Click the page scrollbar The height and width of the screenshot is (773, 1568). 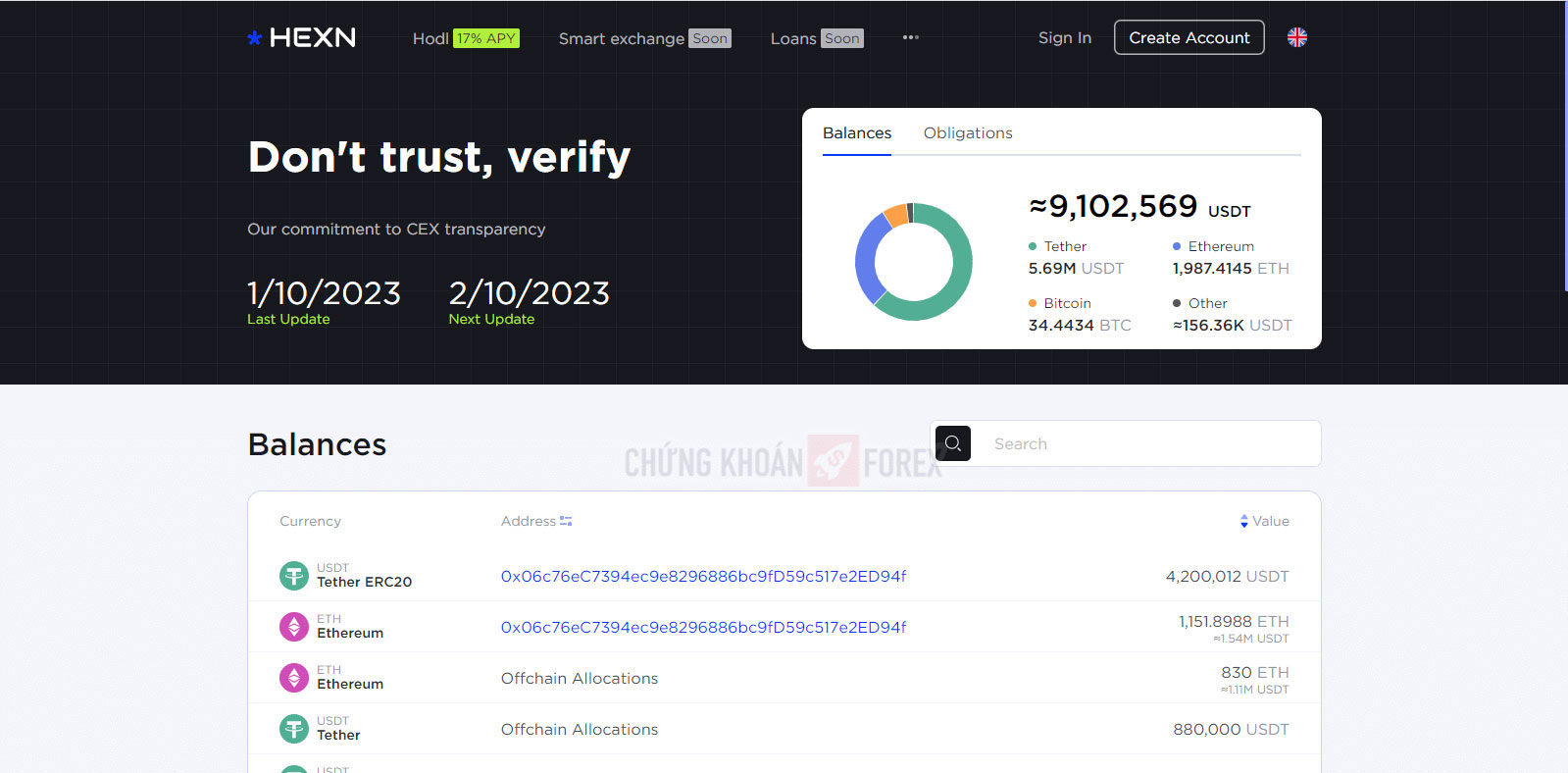(1565, 147)
